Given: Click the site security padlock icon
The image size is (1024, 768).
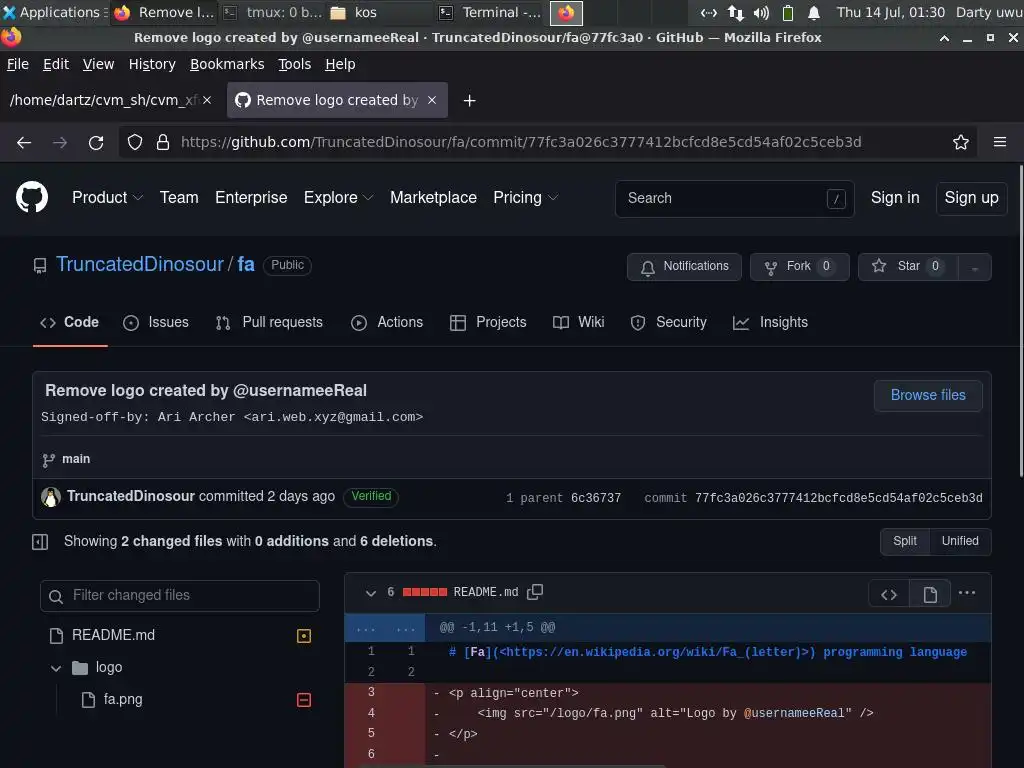Looking at the screenshot, I should coord(163,142).
